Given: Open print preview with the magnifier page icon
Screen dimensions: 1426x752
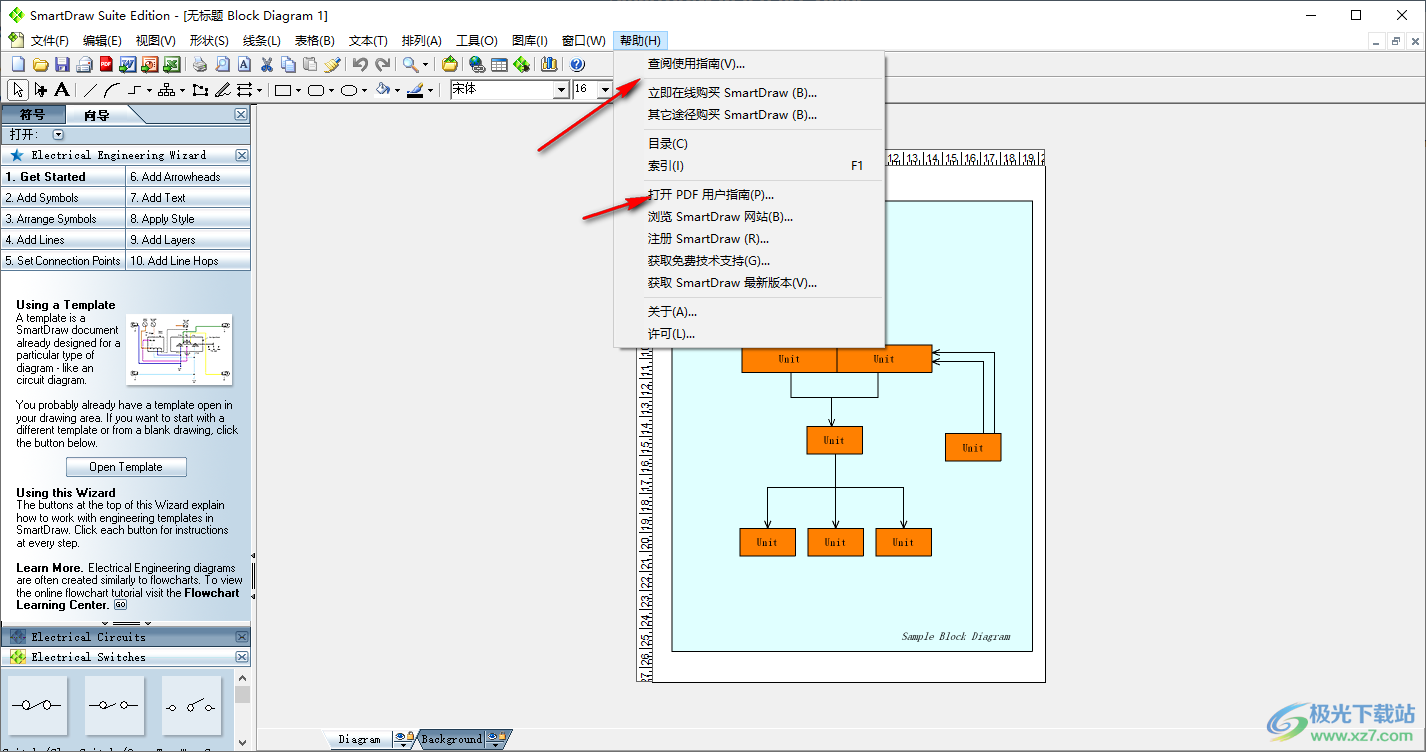Looking at the screenshot, I should 223,64.
